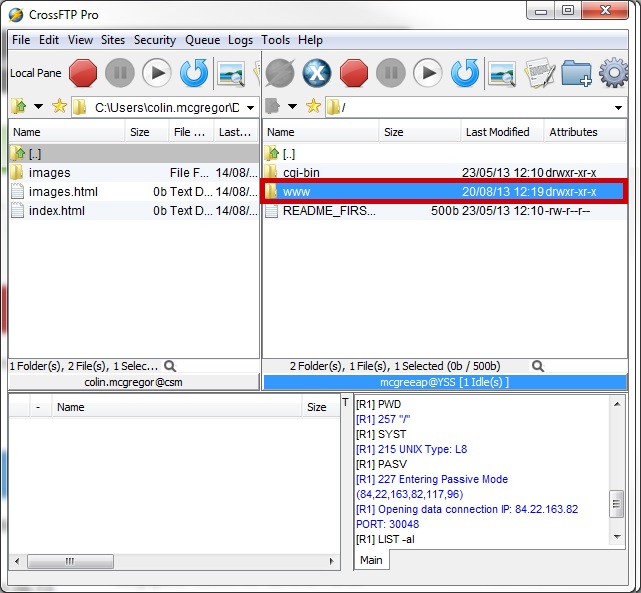Open settings via the gear icon

click(613, 73)
